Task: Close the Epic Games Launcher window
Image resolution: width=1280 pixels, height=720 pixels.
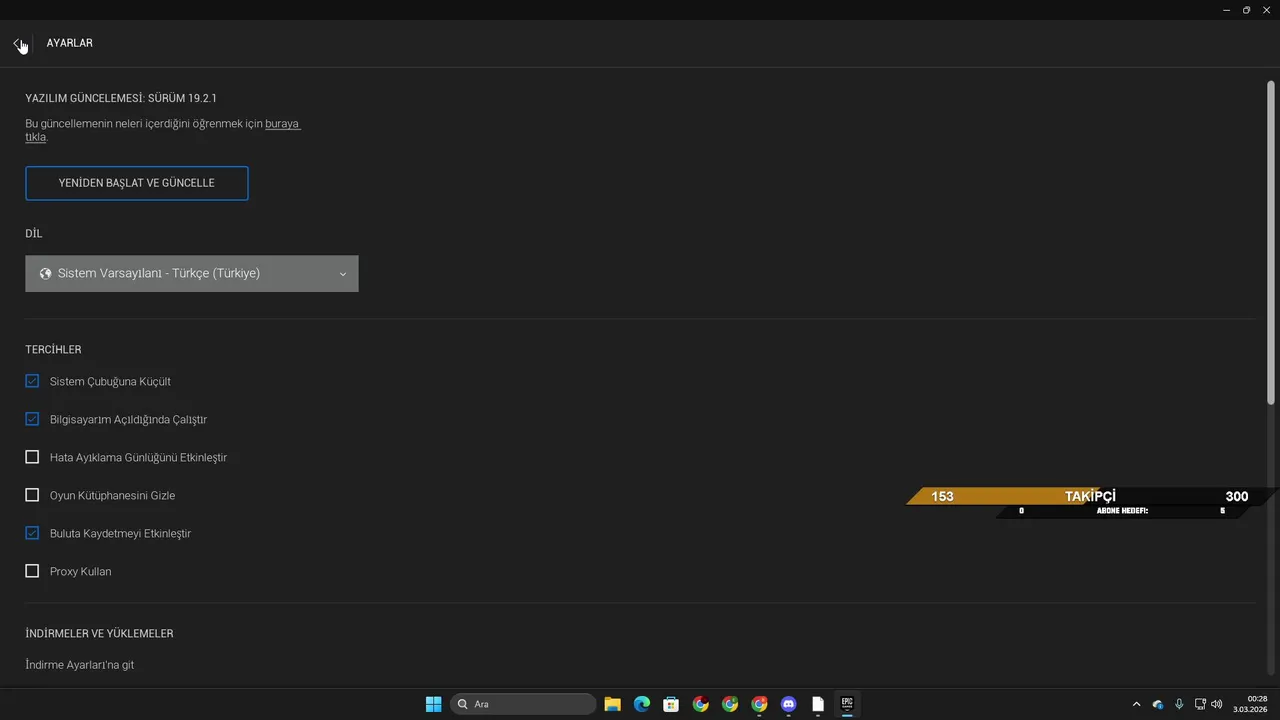Action: coord(1266,10)
